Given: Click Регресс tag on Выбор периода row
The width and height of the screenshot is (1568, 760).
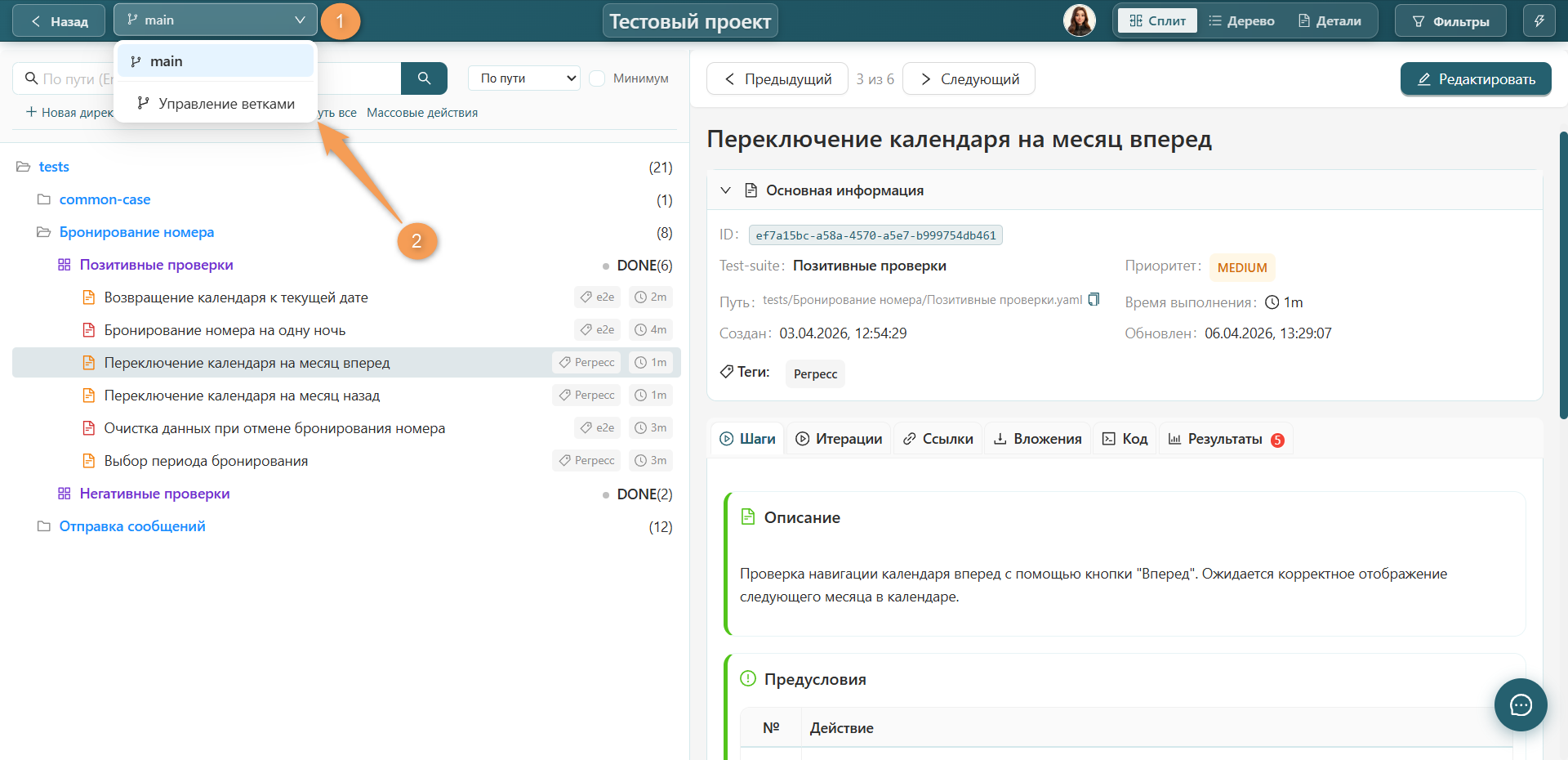Looking at the screenshot, I should point(586,460).
